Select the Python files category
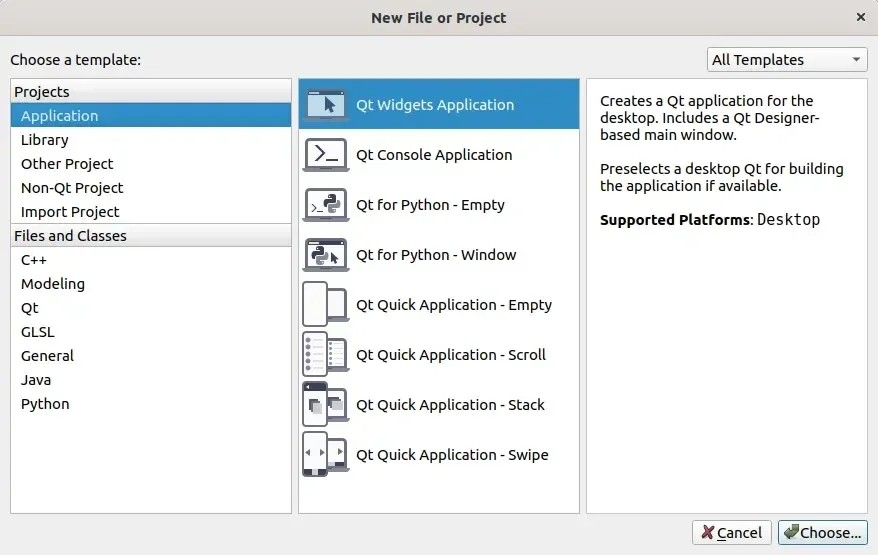The image size is (878, 555). [151, 404]
